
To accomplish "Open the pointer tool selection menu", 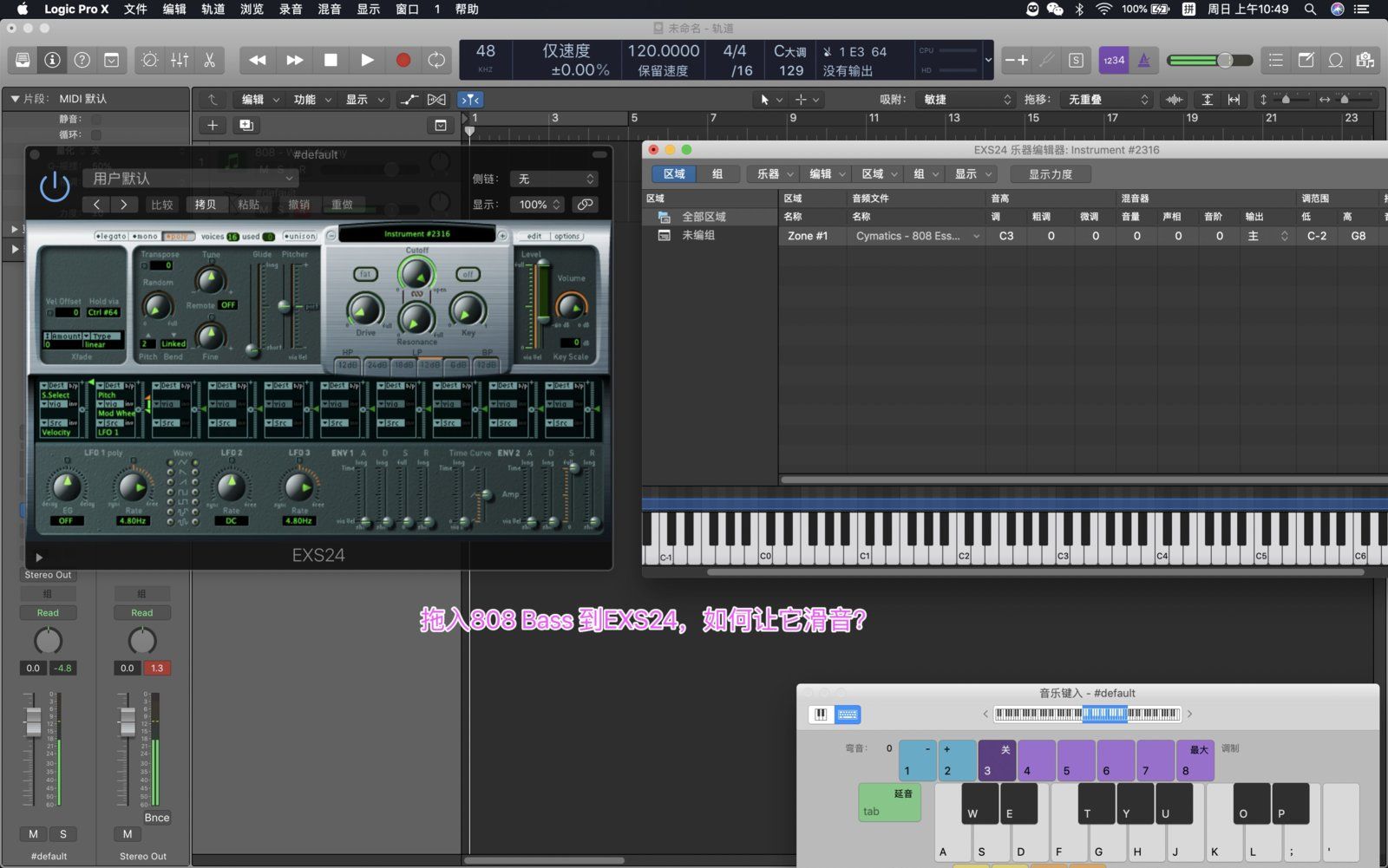I will click(770, 100).
